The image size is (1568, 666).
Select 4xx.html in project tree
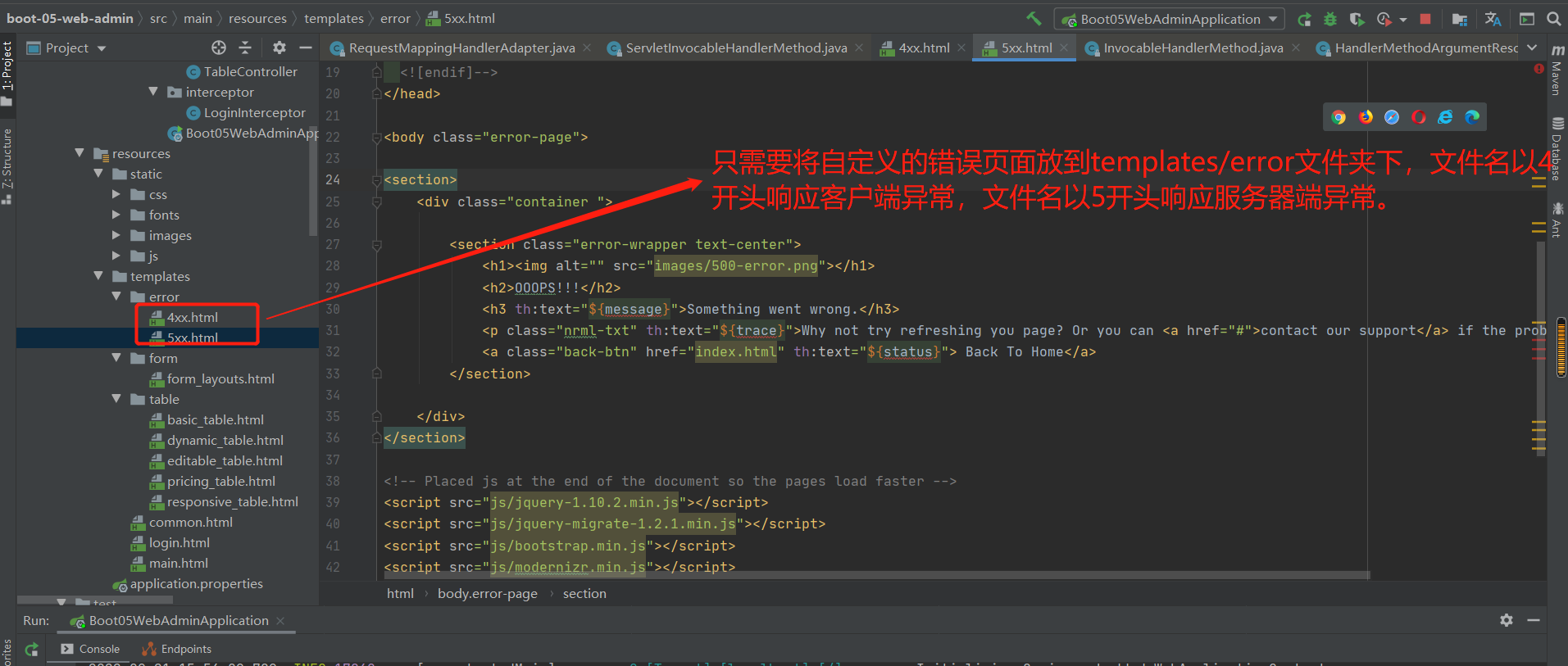tap(193, 317)
